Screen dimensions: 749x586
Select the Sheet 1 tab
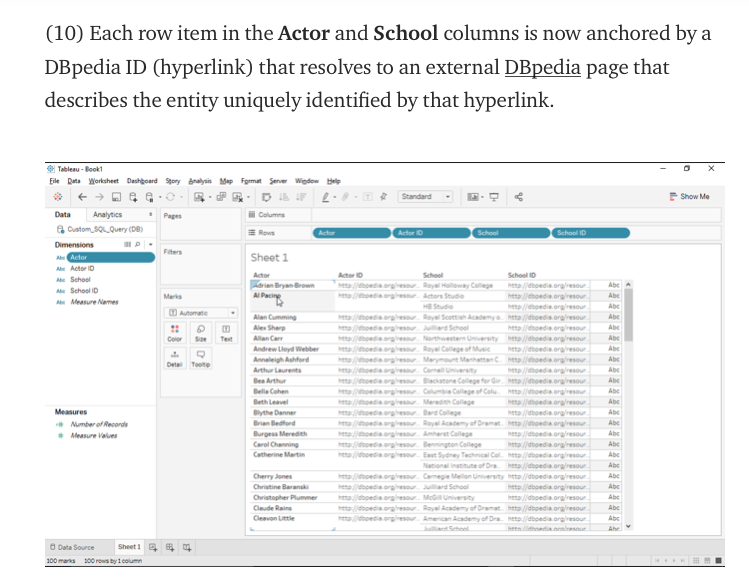tap(129, 547)
